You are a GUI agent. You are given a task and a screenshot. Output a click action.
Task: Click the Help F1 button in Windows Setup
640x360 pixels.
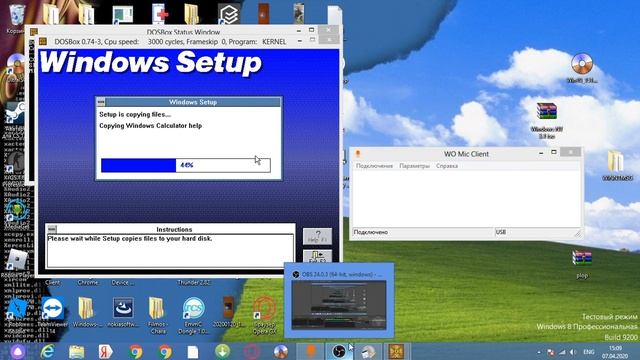[317, 236]
